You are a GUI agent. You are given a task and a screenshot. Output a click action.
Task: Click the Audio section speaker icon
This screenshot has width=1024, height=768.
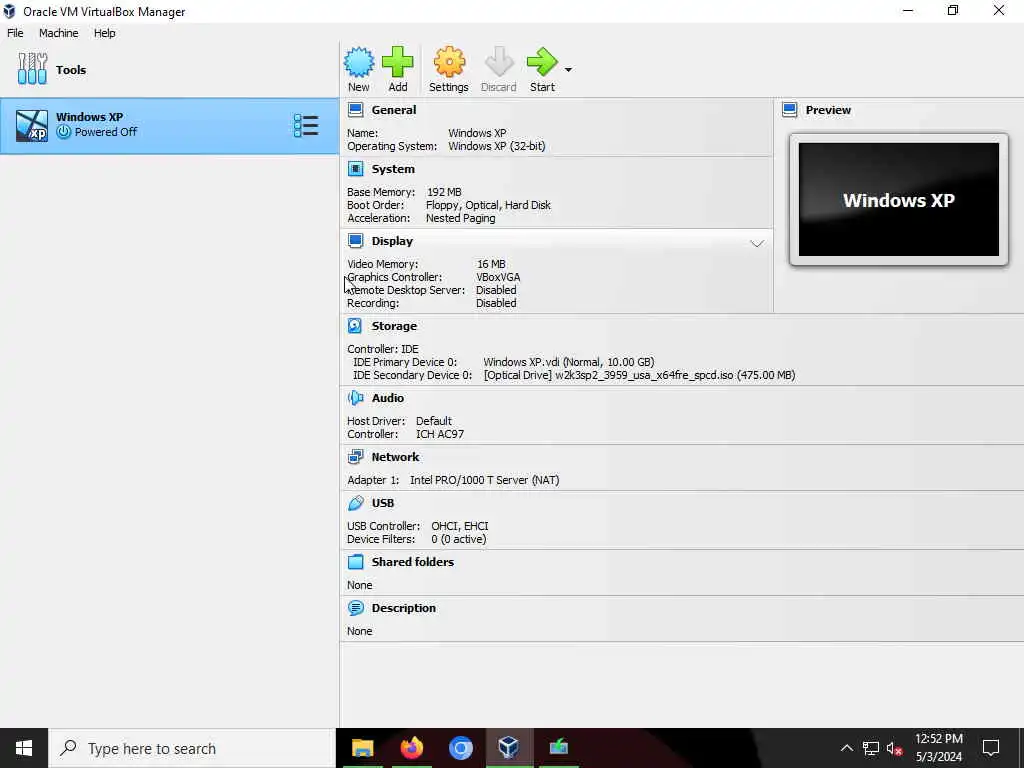355,398
